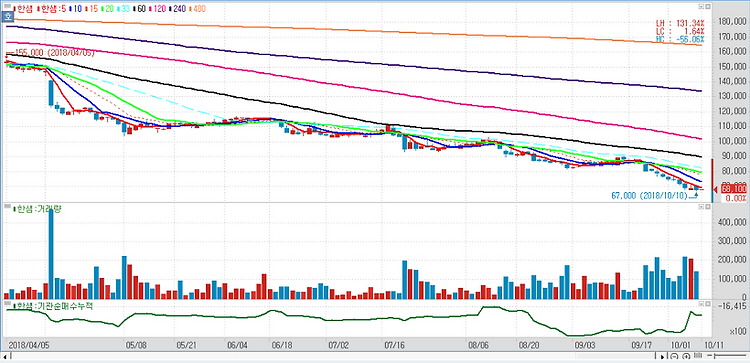750x363 pixels.
Task: Click the volume panel's second top-right corner icon
Action: (x=707, y=207)
